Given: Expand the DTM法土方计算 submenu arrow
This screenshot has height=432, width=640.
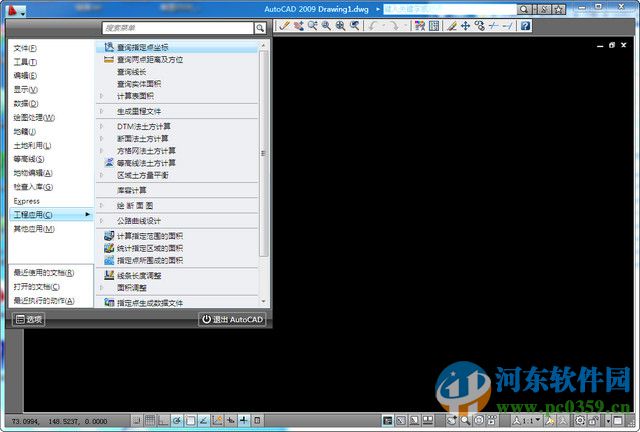Looking at the screenshot, I should click(101, 126).
